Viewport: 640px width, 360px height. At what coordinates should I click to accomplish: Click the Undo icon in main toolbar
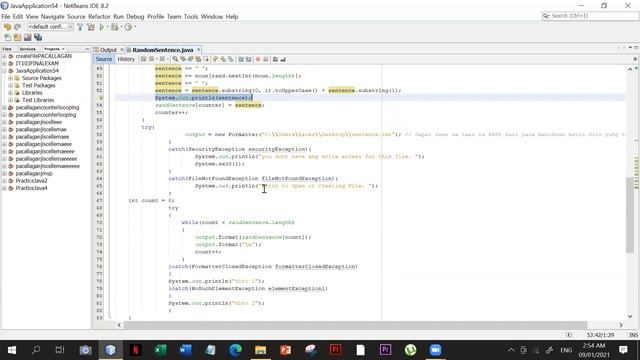pyautogui.click(x=7, y=27)
